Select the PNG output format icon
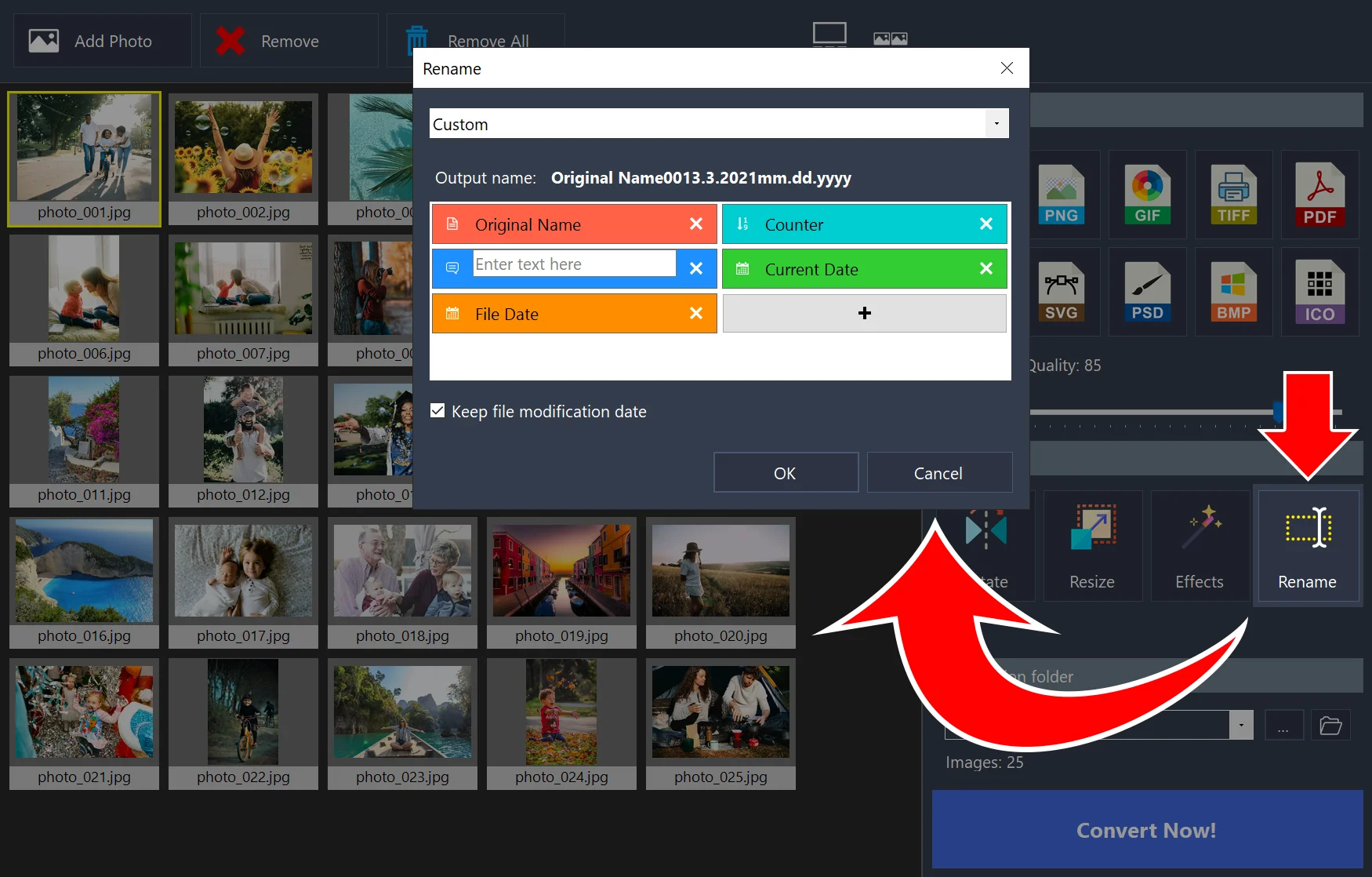The width and height of the screenshot is (1372, 877). 1061,195
